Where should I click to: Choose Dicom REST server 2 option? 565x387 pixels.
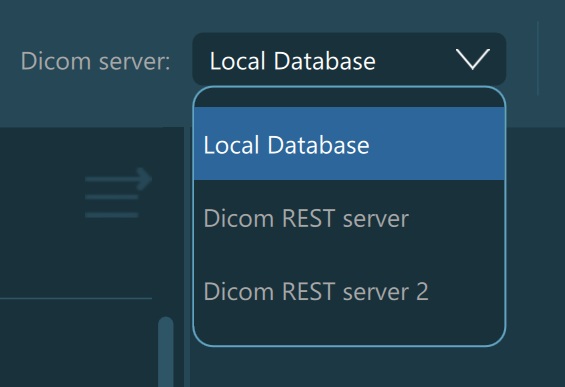pos(349,291)
